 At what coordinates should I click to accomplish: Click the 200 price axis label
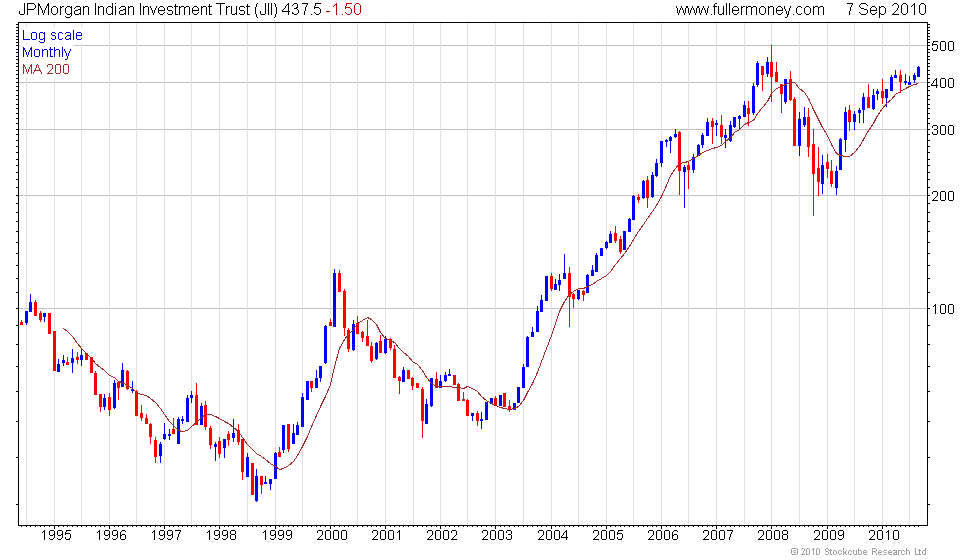(x=943, y=196)
